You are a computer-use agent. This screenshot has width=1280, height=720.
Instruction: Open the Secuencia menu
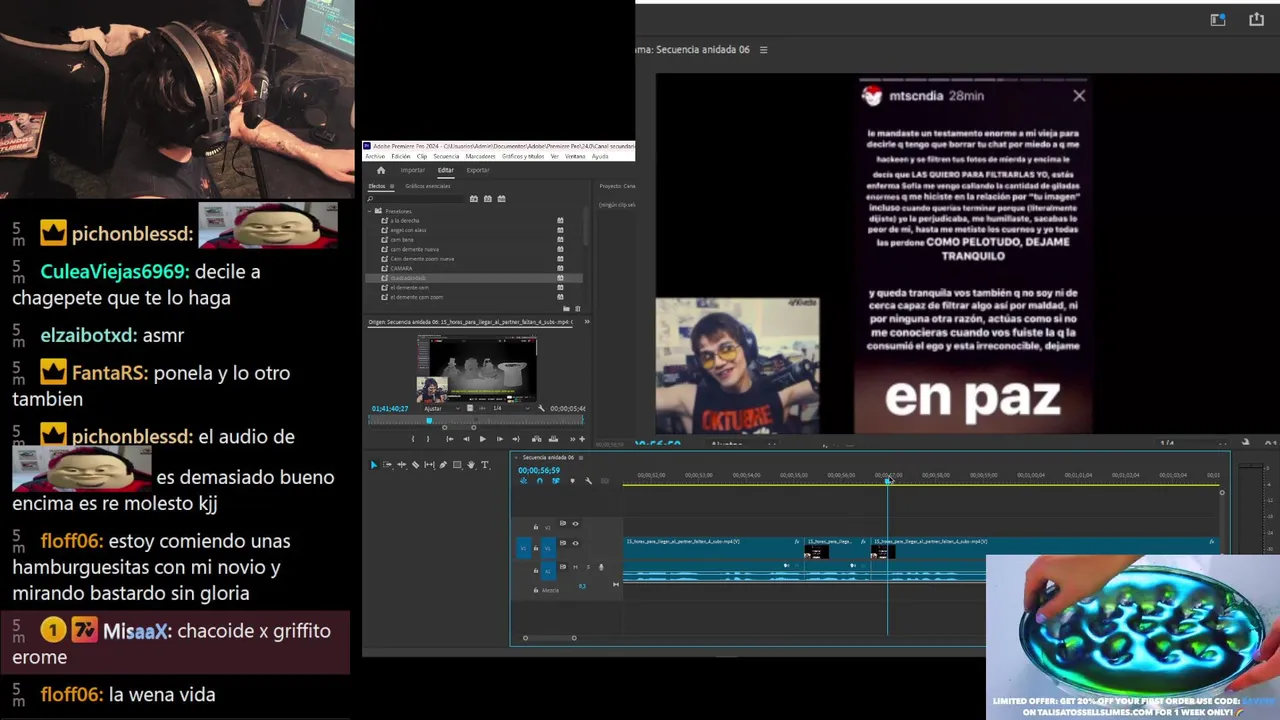click(x=446, y=156)
